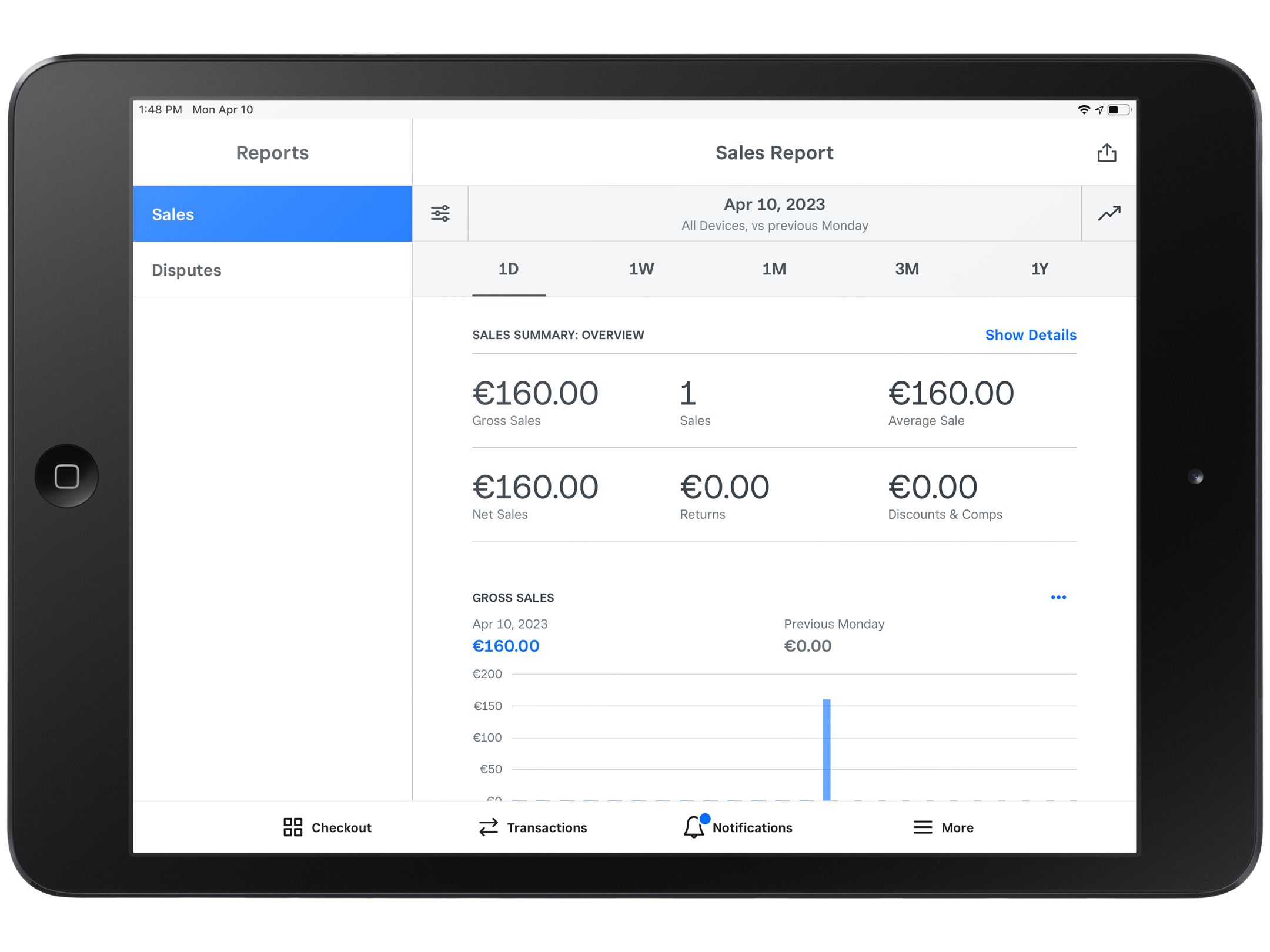Select the 1D time period tab
Image resolution: width=1270 pixels, height=952 pixels.
click(x=510, y=268)
